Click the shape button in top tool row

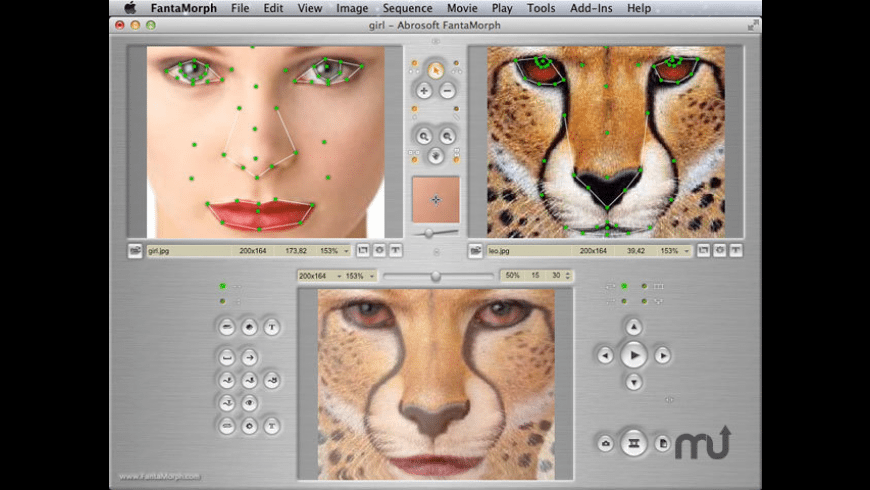pyautogui.click(x=249, y=327)
